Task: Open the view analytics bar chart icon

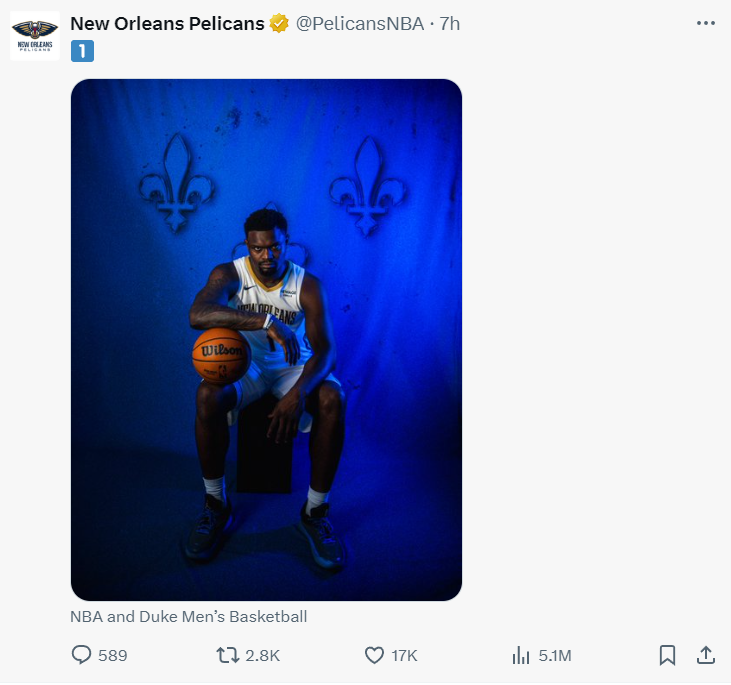Action: pyautogui.click(x=520, y=655)
